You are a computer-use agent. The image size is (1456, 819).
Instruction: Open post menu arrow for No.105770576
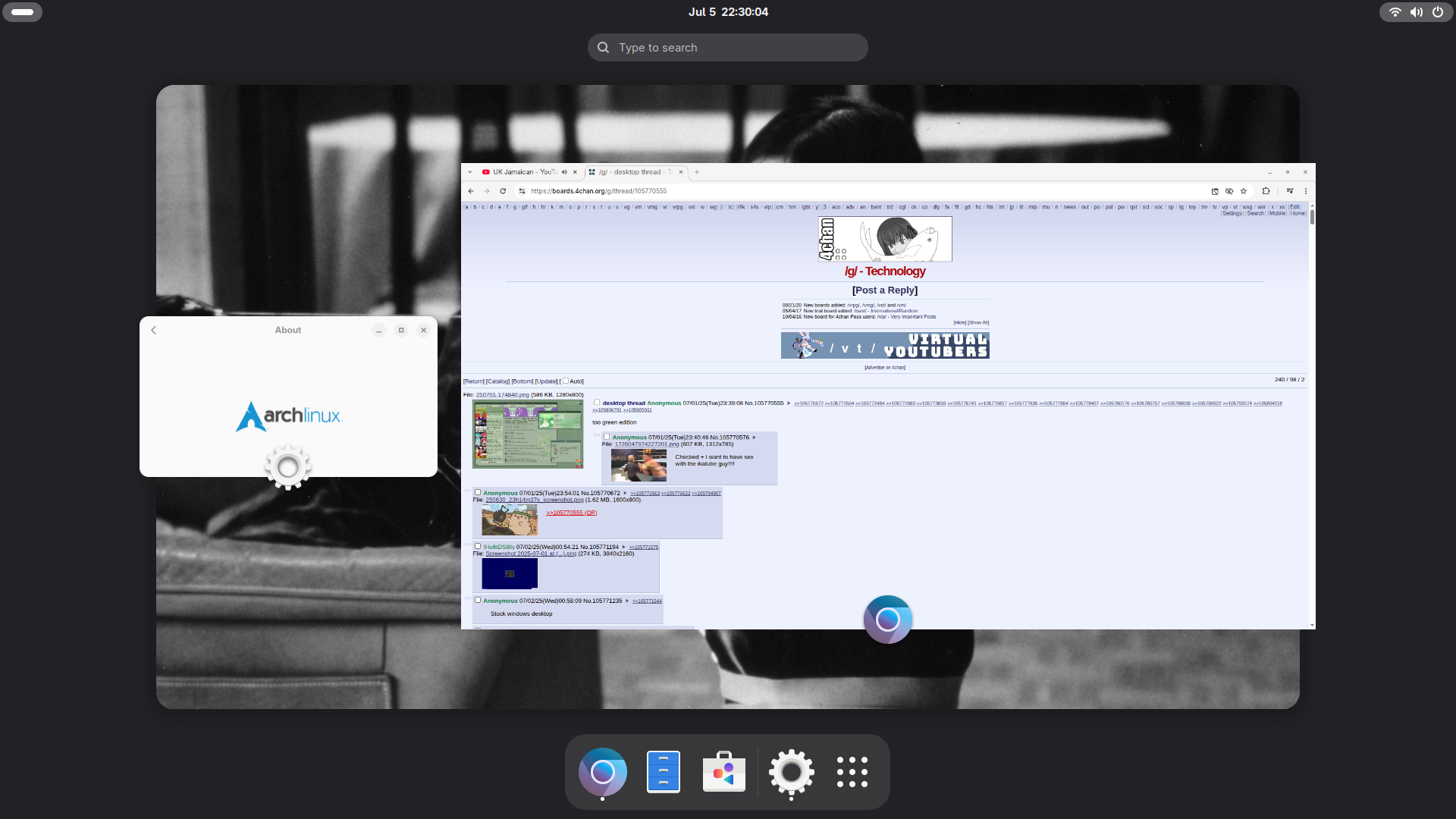755,438
